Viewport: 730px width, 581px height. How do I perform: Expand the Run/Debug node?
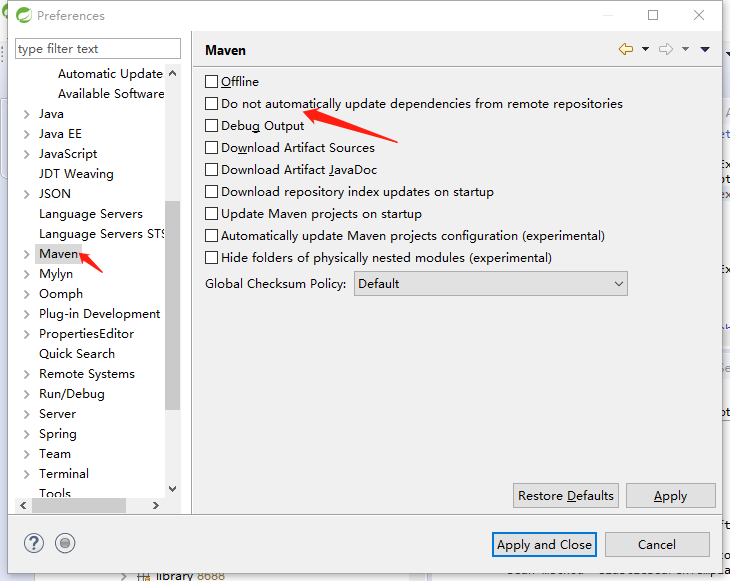27,394
